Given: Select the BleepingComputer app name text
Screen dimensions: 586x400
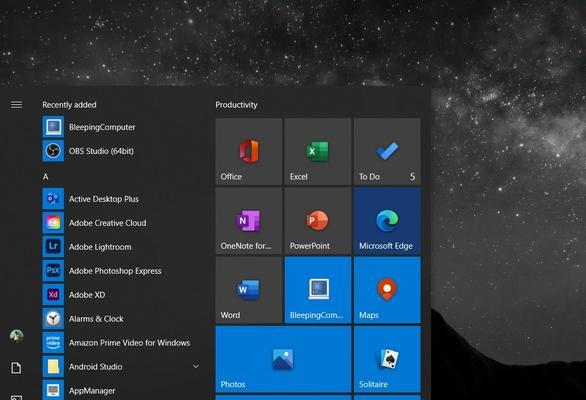Looking at the screenshot, I should [x=102, y=127].
